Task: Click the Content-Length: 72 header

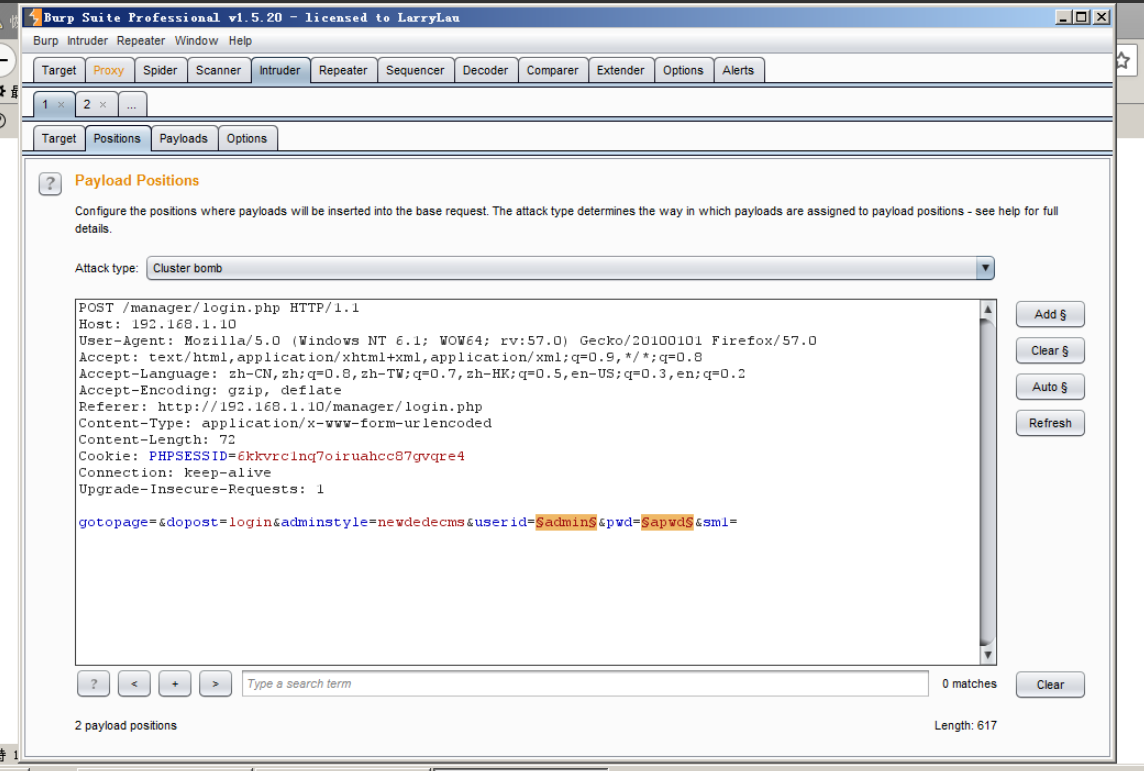Action: coord(157,439)
